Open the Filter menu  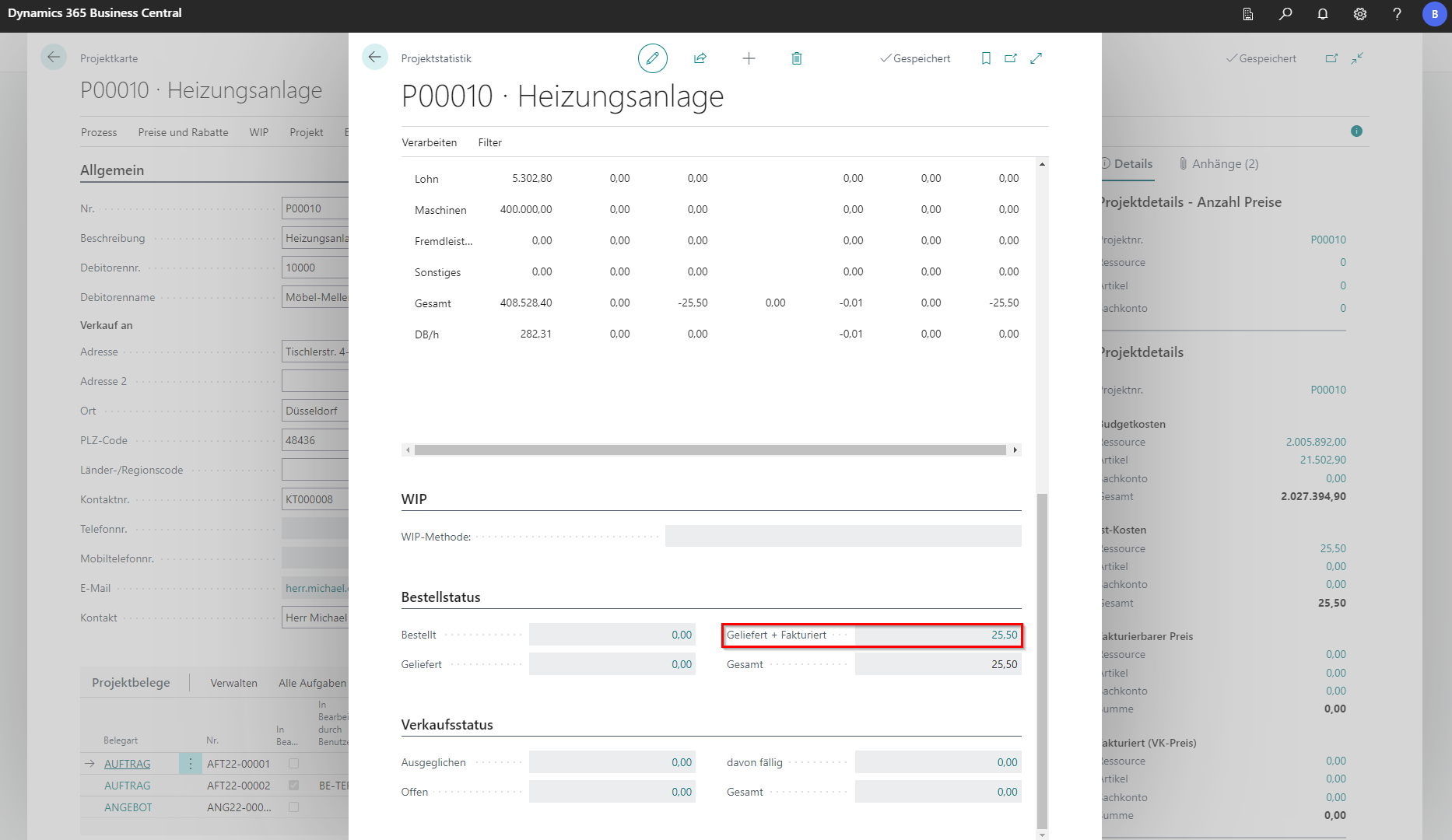(489, 142)
